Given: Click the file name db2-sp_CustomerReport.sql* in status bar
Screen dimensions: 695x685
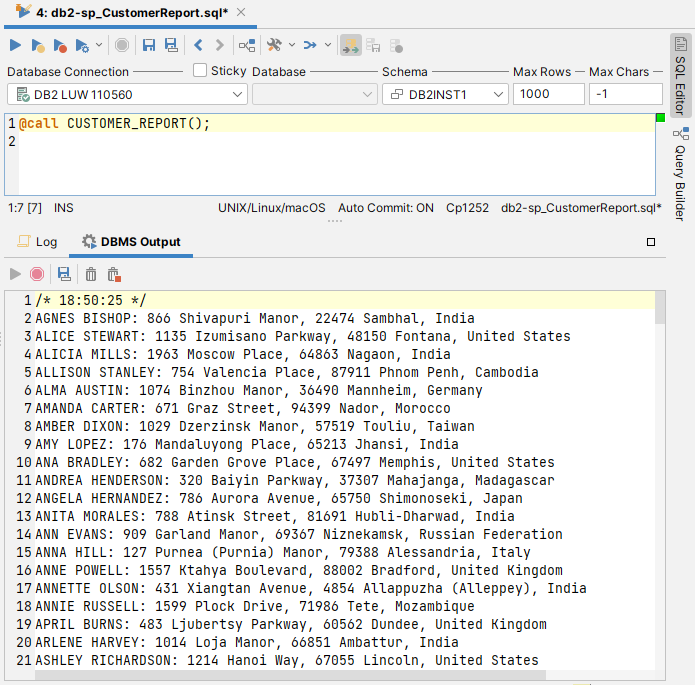Looking at the screenshot, I should point(581,207).
